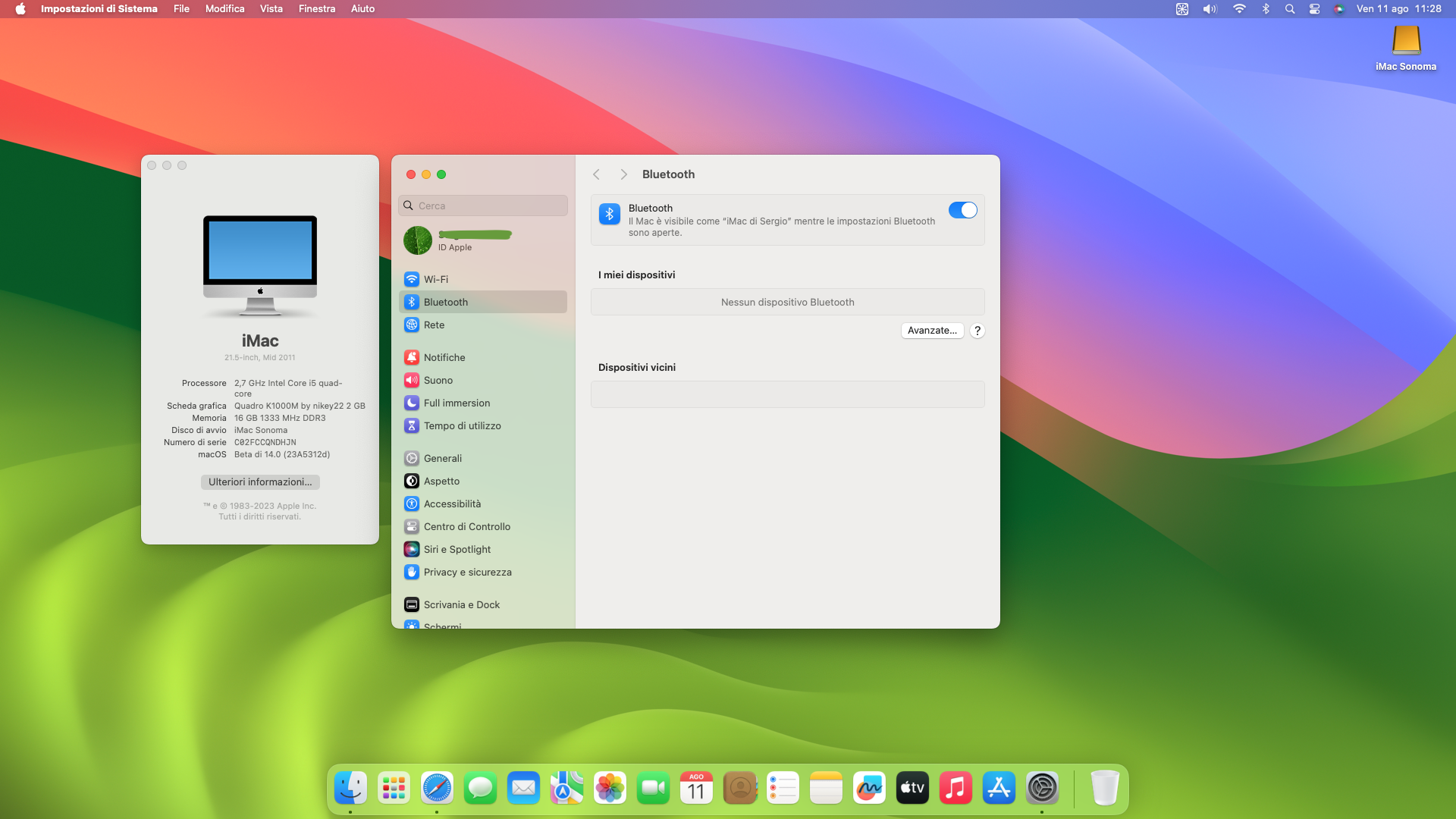Open Wi-Fi settings in sidebar
Viewport: 1456px width, 819px height.
point(435,279)
